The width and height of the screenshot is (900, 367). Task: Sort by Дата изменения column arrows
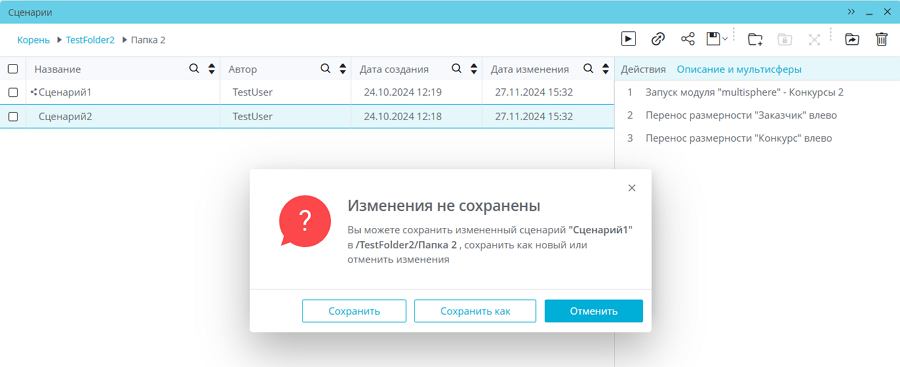tap(605, 69)
